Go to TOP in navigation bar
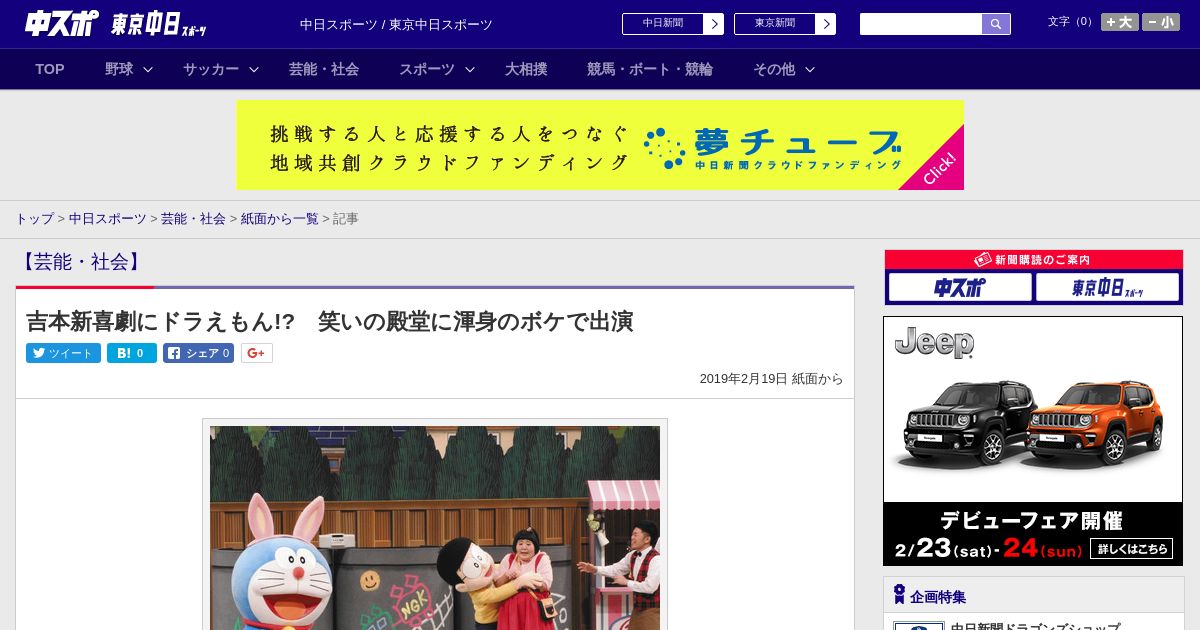Image resolution: width=1200 pixels, height=630 pixels. click(50, 69)
